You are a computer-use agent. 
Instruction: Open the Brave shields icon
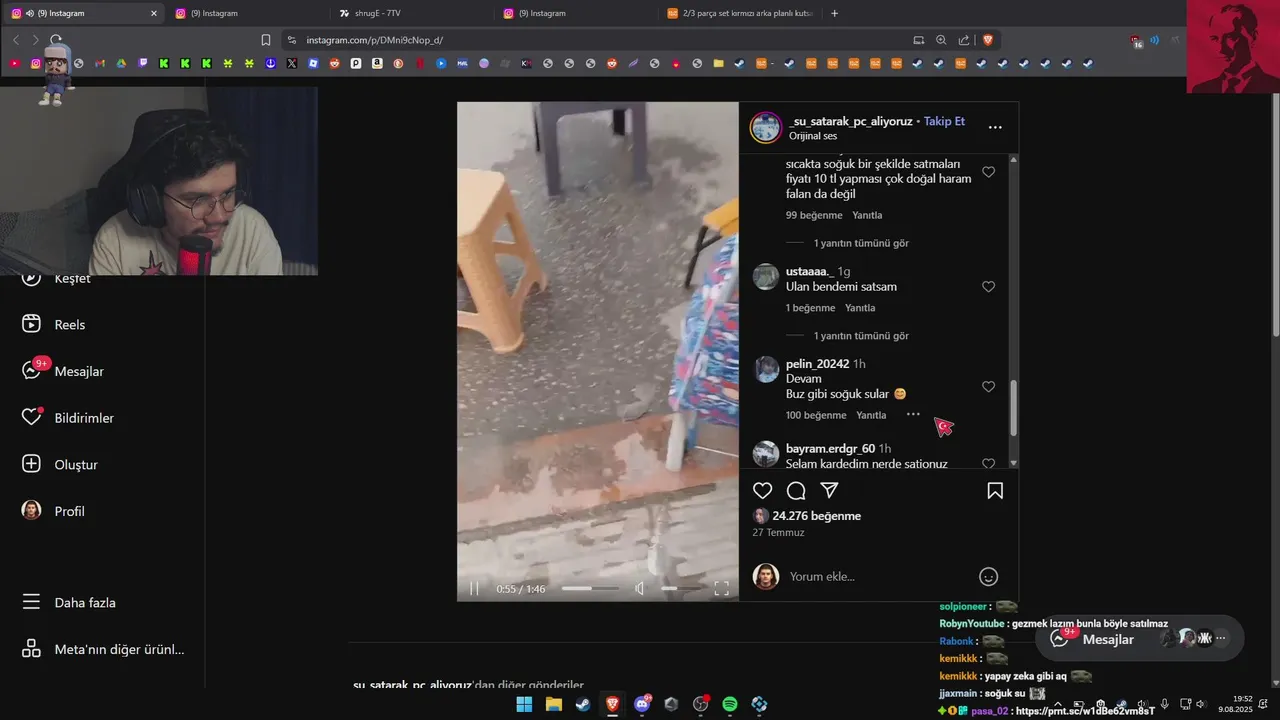coord(988,40)
